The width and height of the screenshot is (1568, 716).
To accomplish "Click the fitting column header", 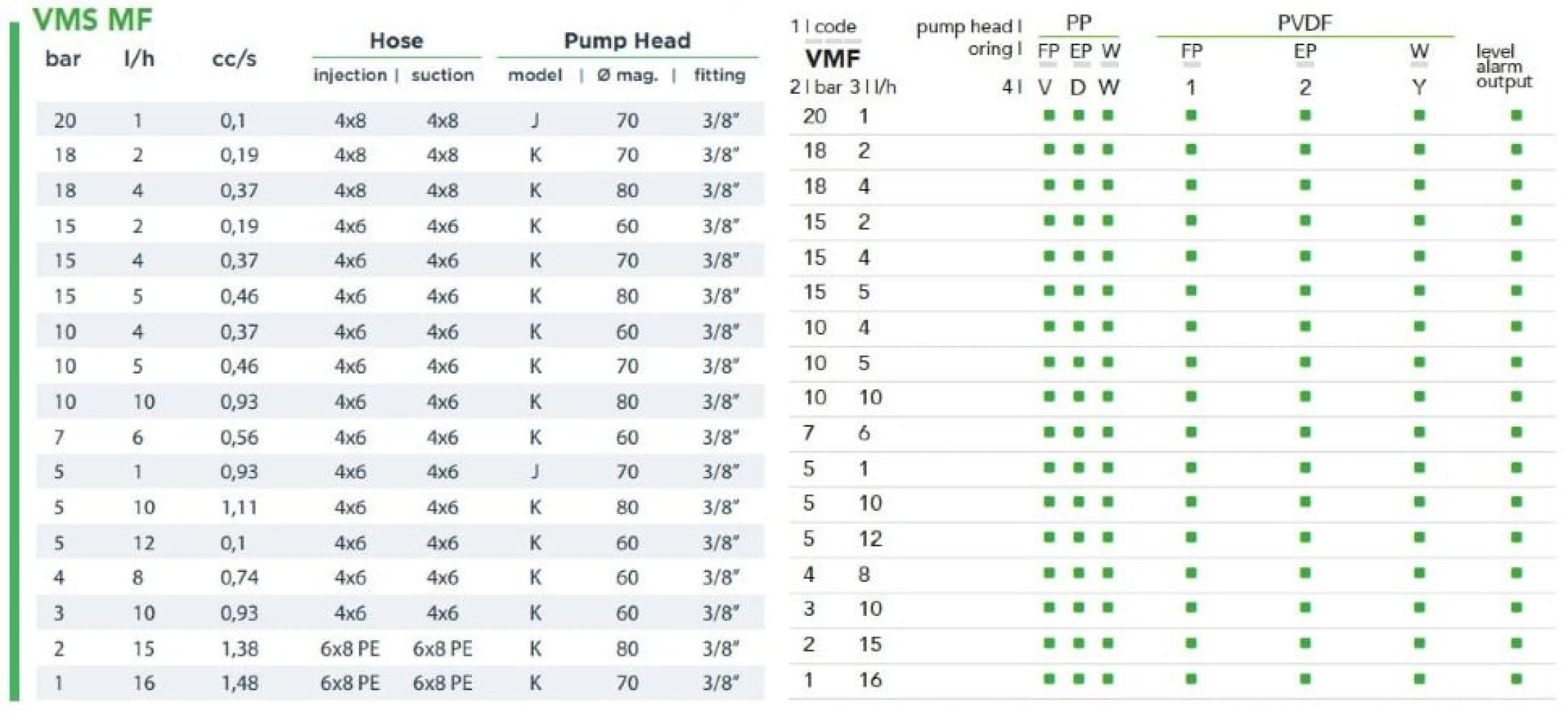I will 719,75.
